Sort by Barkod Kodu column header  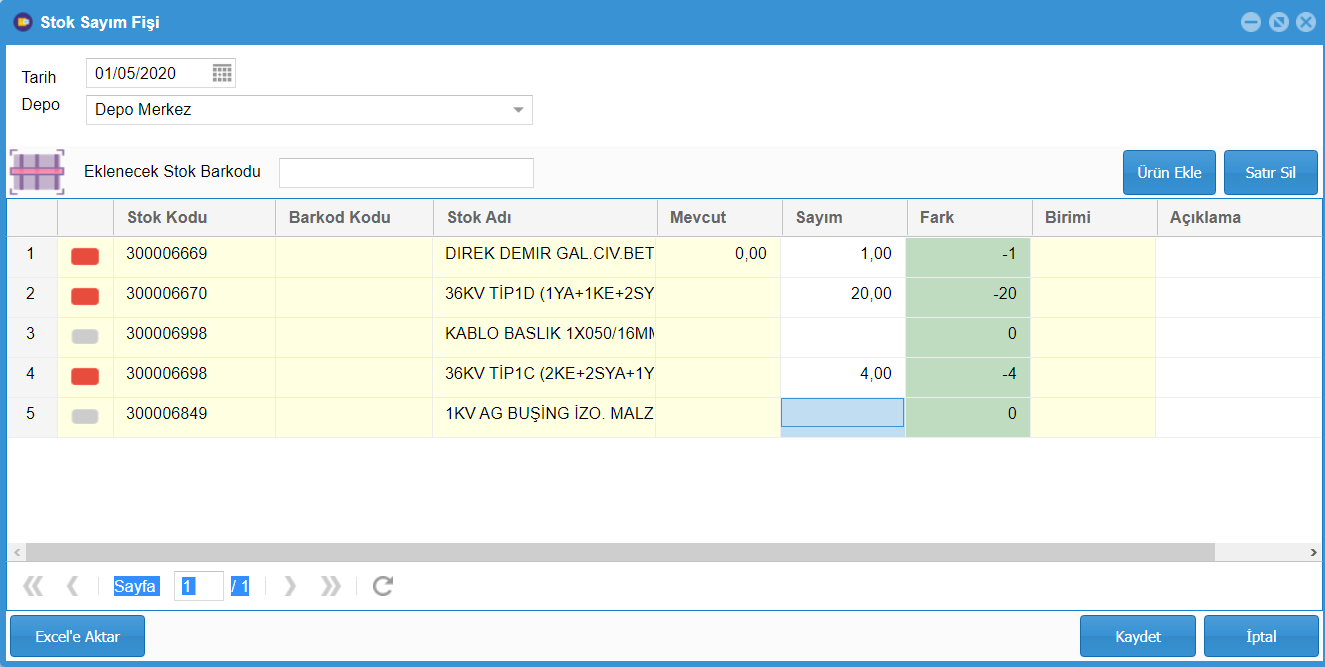coord(354,217)
